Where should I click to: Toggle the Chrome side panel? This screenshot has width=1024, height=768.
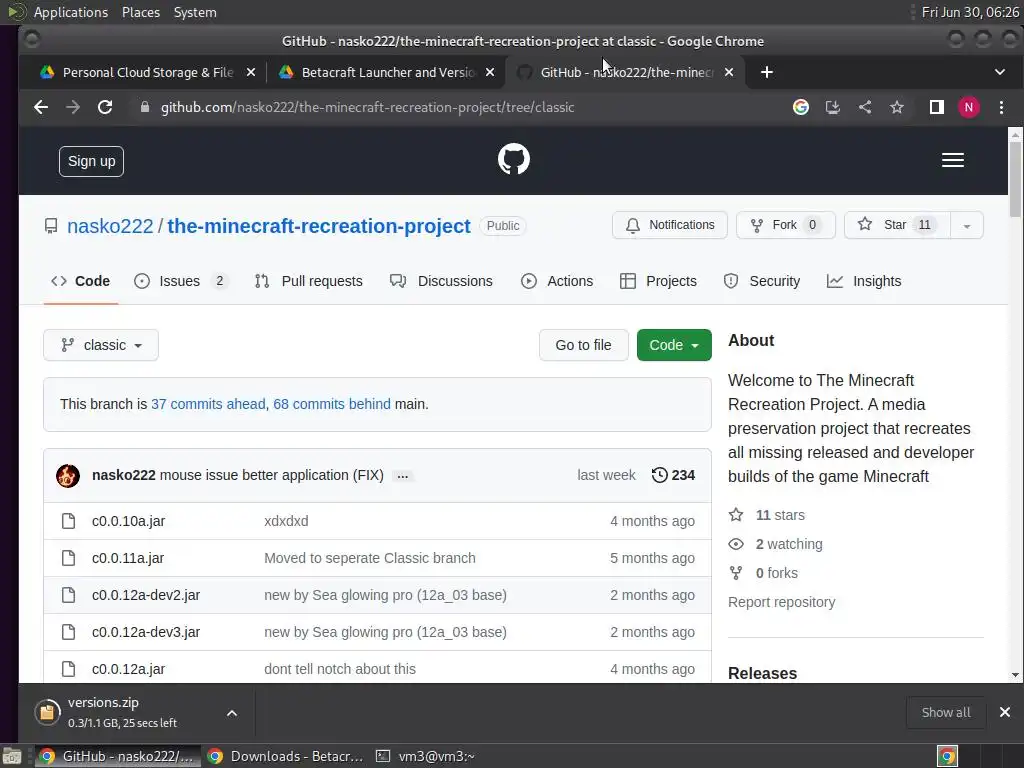point(936,107)
